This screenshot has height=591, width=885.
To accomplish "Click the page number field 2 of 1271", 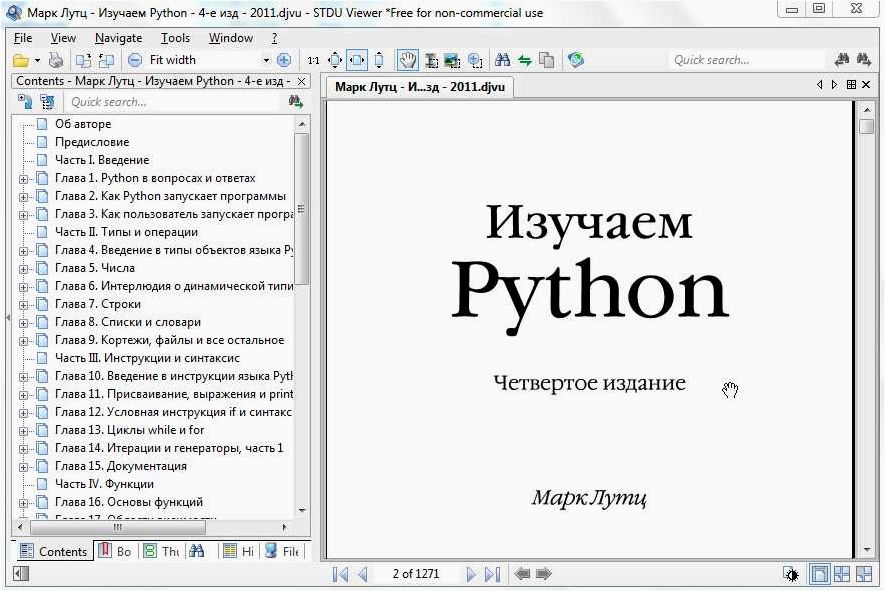I will coord(416,574).
